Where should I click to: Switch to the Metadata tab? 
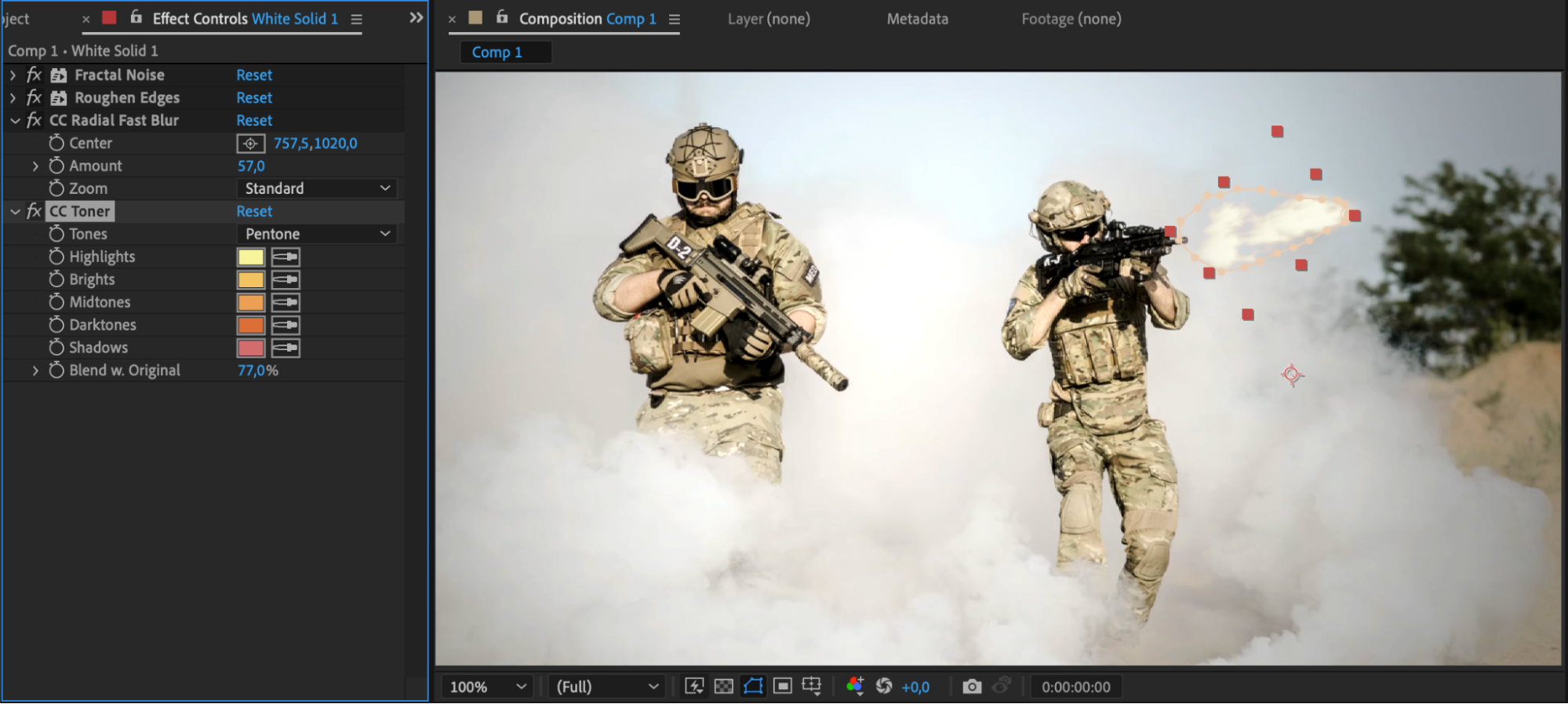click(918, 19)
